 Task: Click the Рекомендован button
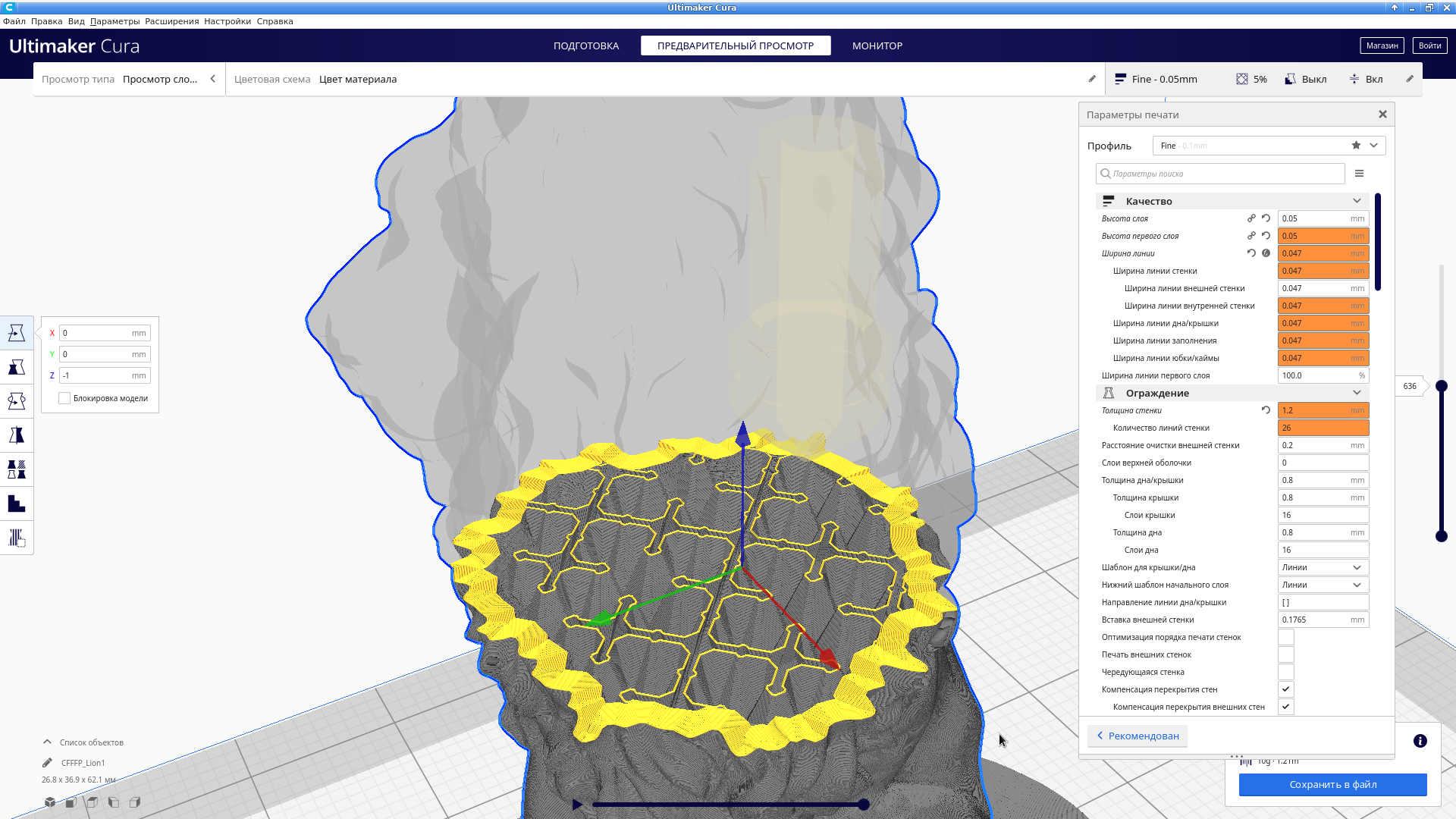1137,736
